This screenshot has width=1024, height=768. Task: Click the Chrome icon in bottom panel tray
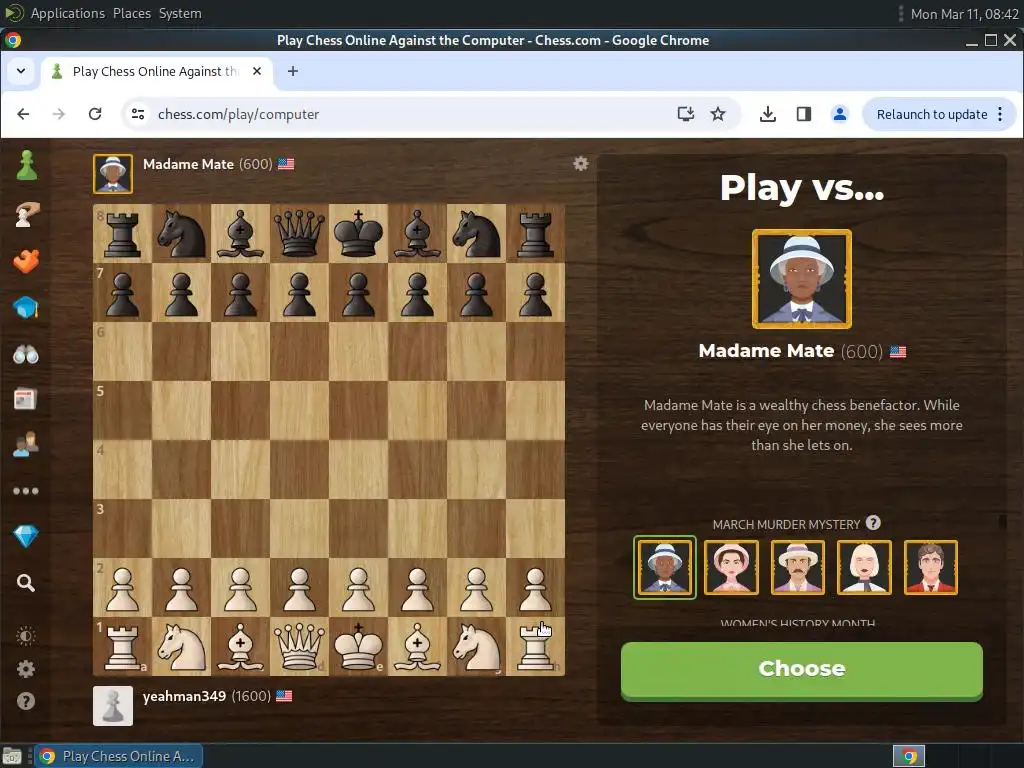point(909,756)
